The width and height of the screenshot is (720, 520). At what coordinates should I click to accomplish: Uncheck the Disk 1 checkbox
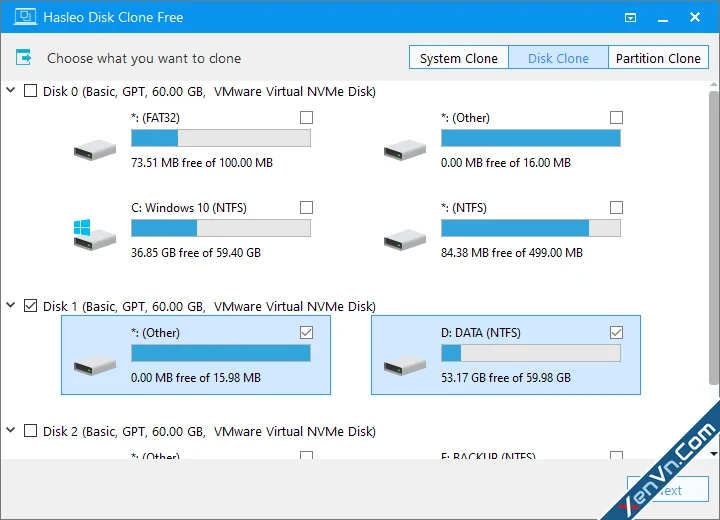click(30, 305)
